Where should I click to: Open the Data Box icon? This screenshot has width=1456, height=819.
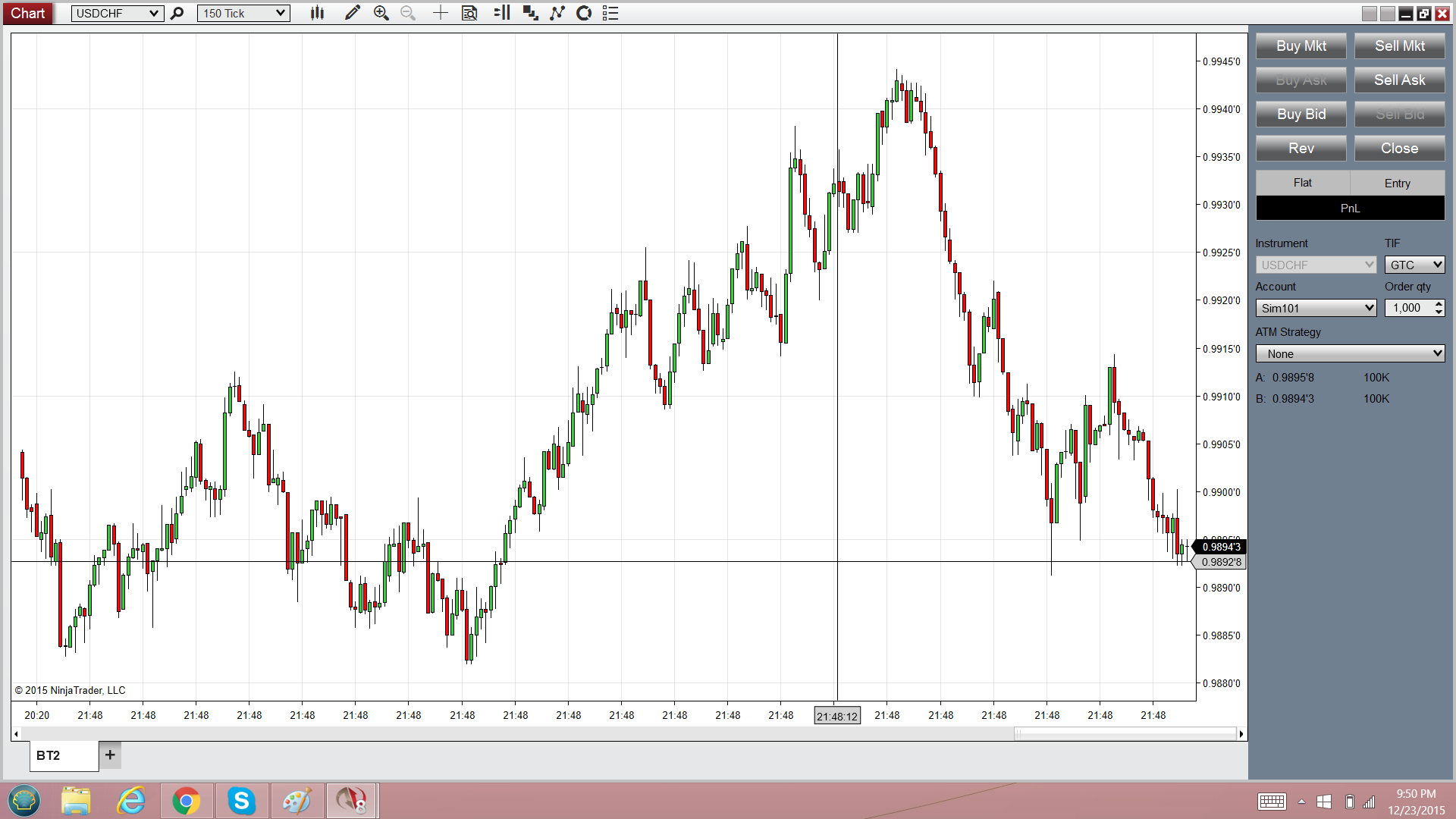(x=469, y=13)
